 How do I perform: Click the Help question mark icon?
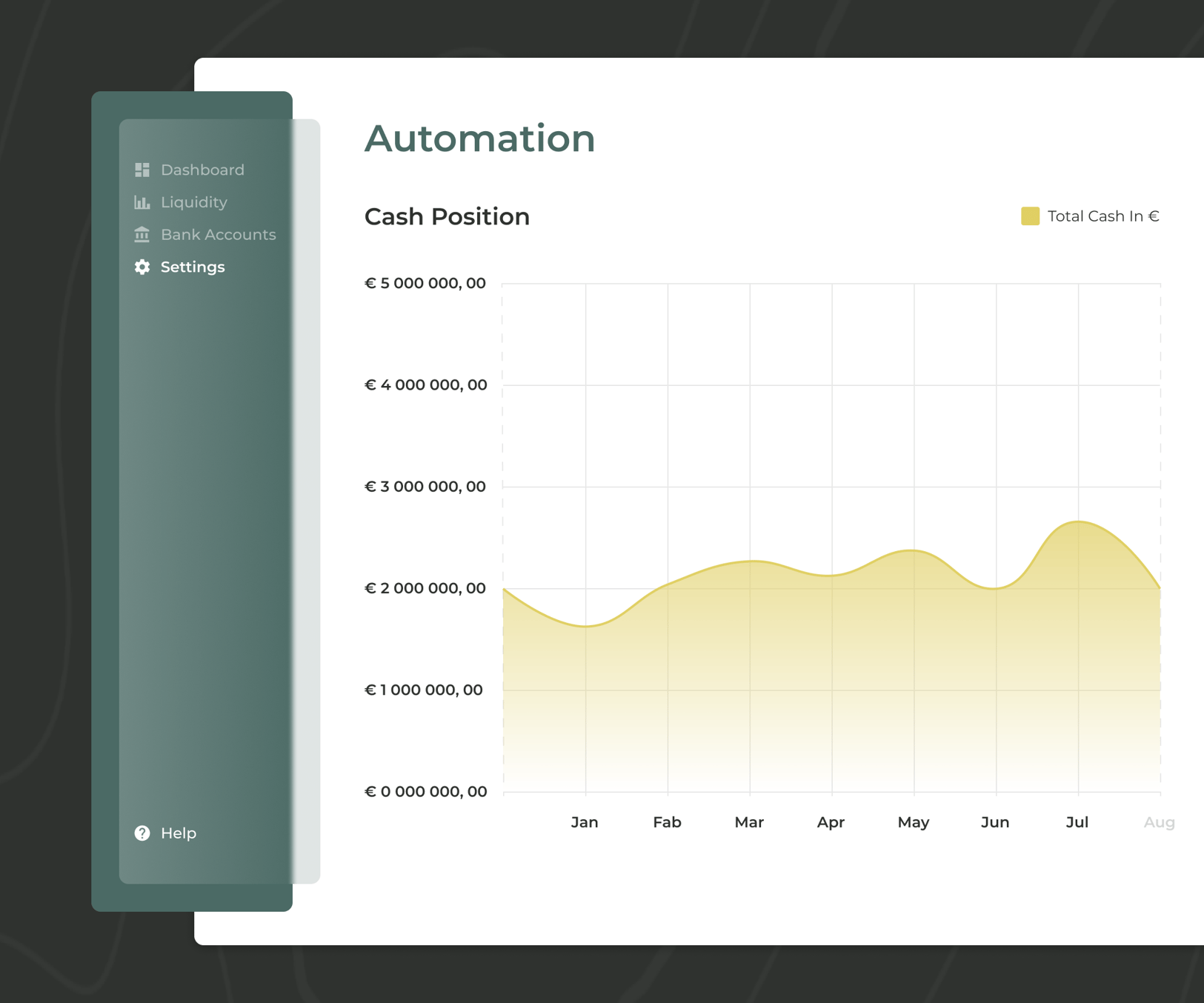(x=142, y=833)
